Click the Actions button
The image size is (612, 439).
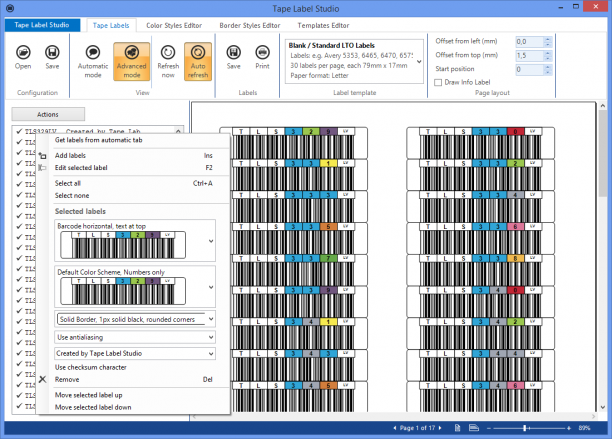(48, 114)
